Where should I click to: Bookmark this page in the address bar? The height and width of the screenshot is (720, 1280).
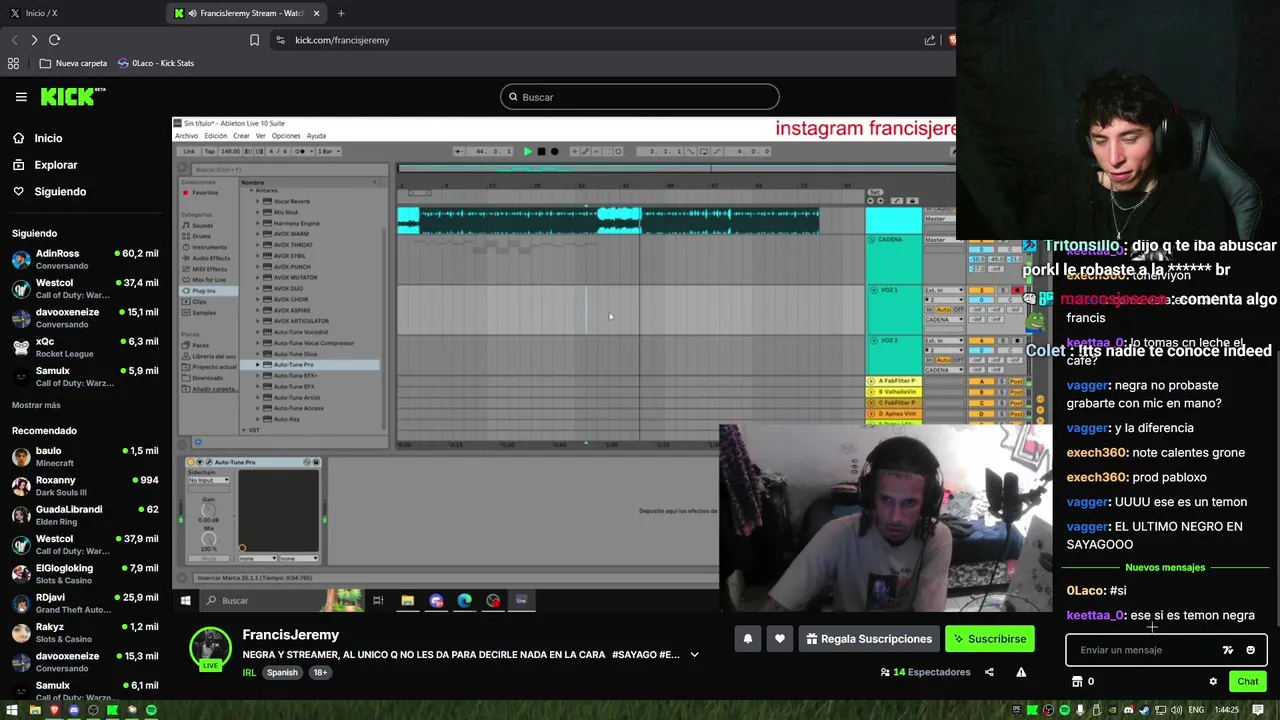click(x=254, y=40)
